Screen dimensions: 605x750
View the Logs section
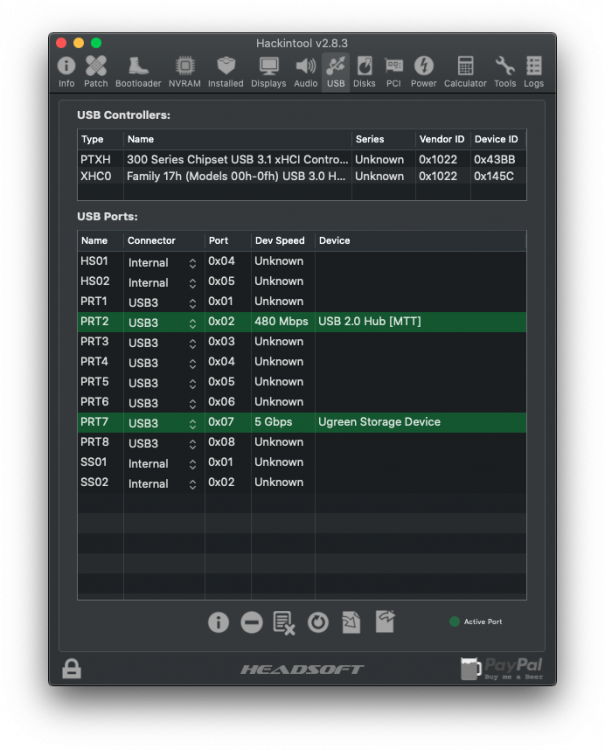tap(534, 72)
